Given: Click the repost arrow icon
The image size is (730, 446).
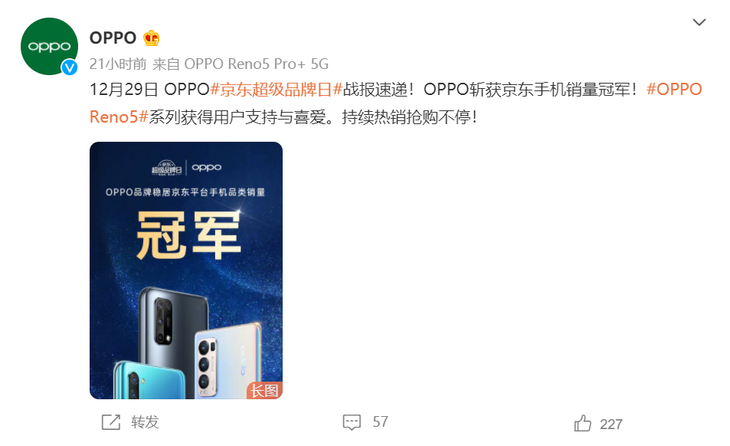Looking at the screenshot, I should coord(111,422).
